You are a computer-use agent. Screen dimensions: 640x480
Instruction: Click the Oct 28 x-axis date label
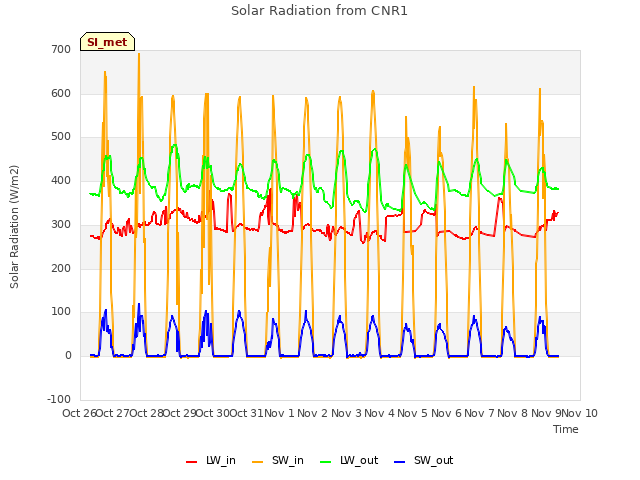pyautogui.click(x=146, y=413)
